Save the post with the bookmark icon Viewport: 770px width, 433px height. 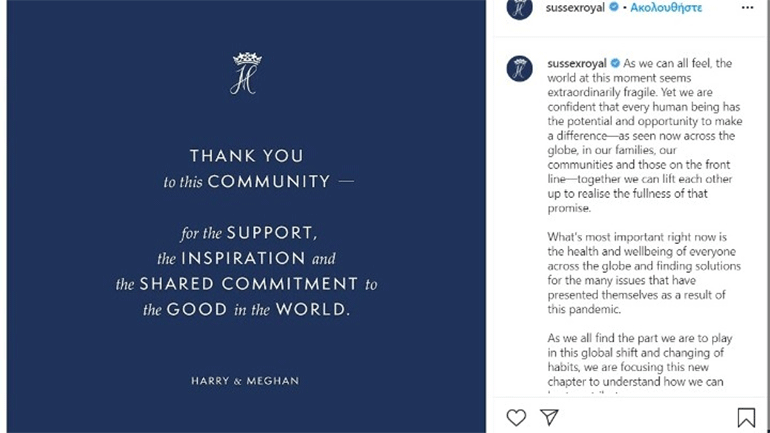tap(746, 417)
